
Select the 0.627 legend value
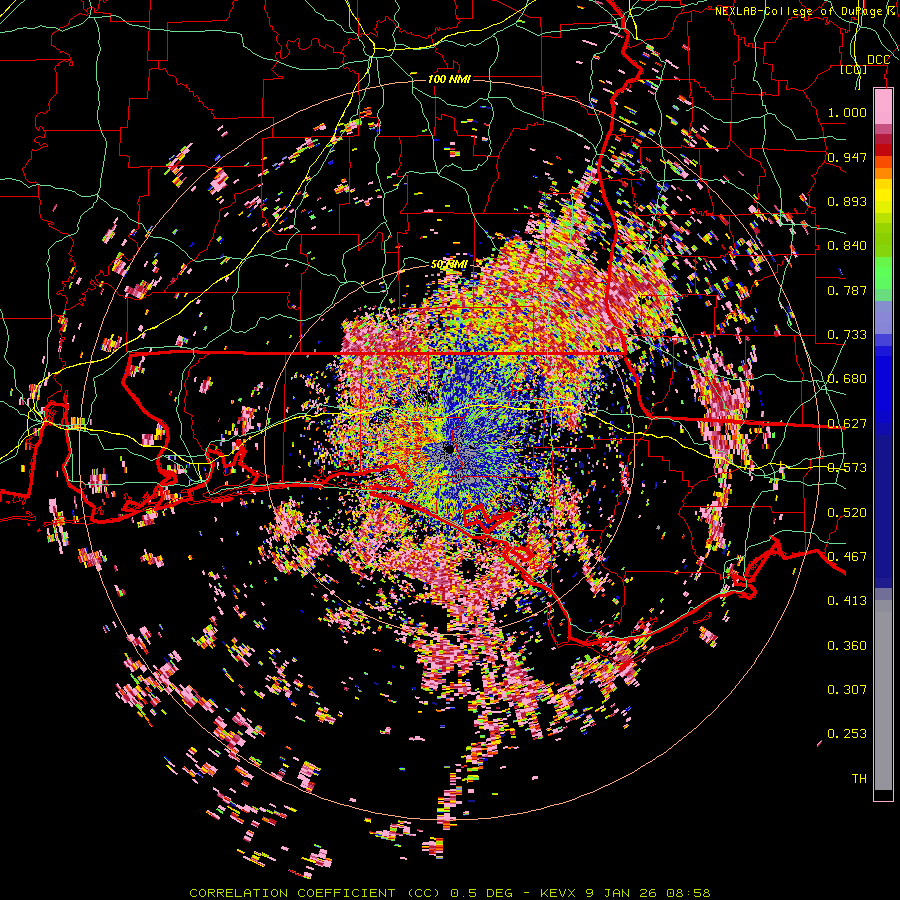click(x=847, y=423)
